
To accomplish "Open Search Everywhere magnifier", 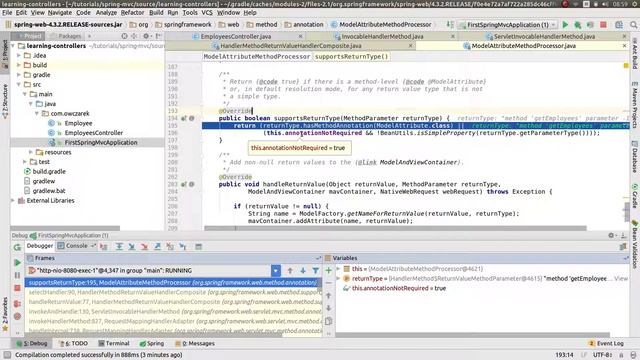I will 633,25.
